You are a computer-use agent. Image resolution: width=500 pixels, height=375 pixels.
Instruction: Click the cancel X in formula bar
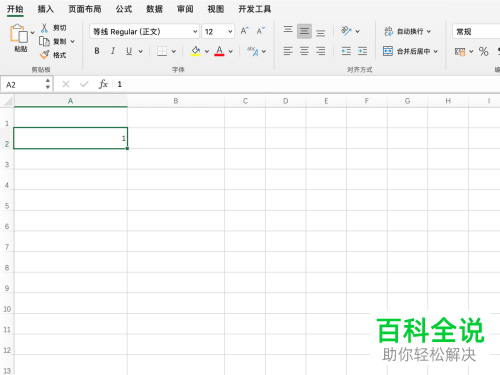(66, 84)
